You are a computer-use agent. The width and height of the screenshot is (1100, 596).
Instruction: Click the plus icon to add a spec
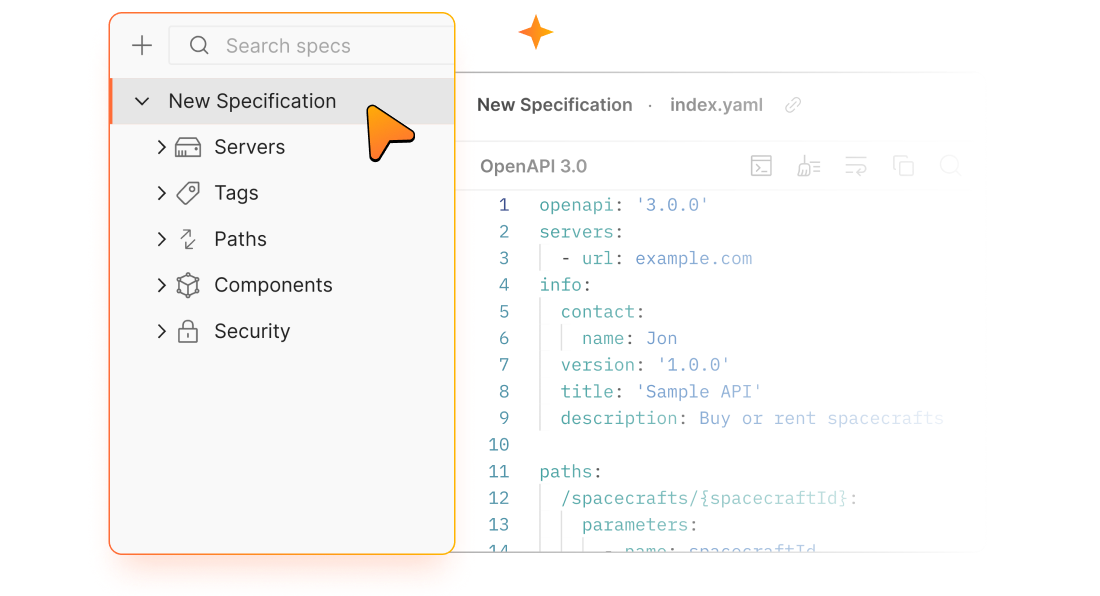(142, 46)
